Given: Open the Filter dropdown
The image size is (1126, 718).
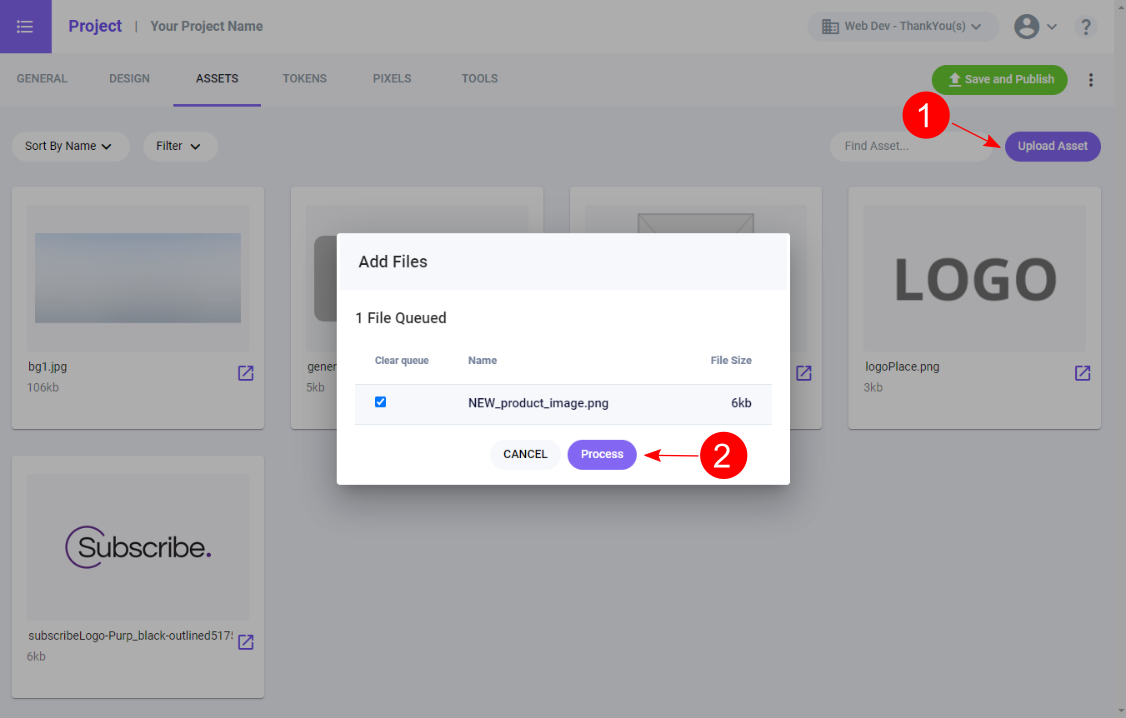Looking at the screenshot, I should point(180,146).
